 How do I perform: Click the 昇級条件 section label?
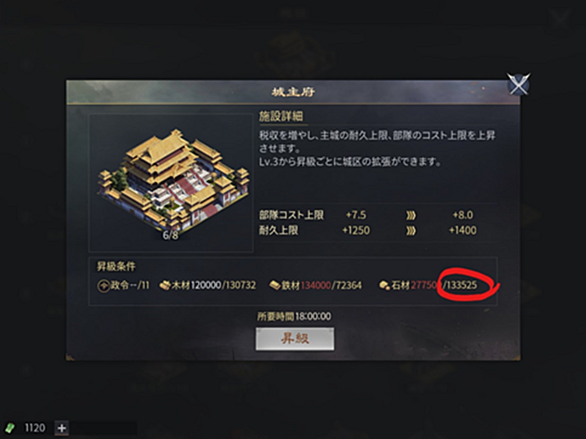(x=116, y=266)
